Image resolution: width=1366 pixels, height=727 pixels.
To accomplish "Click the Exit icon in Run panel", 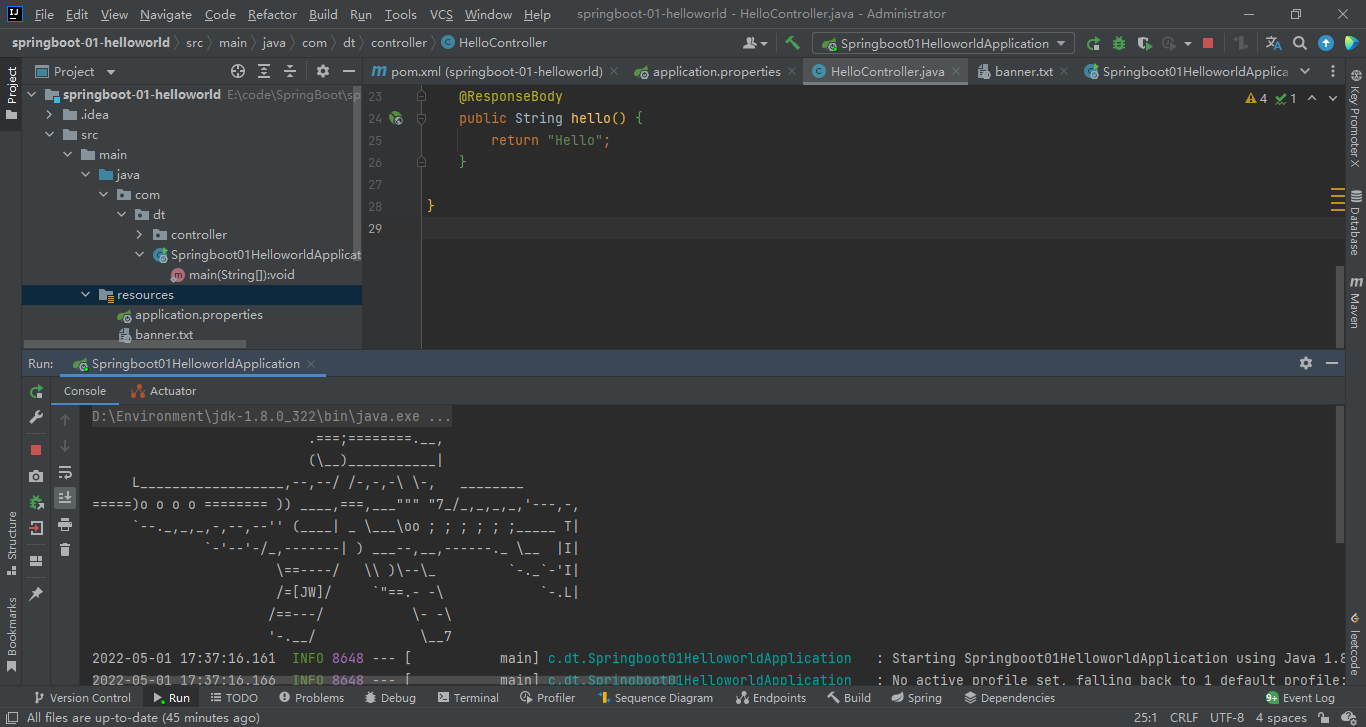I will coord(36,528).
